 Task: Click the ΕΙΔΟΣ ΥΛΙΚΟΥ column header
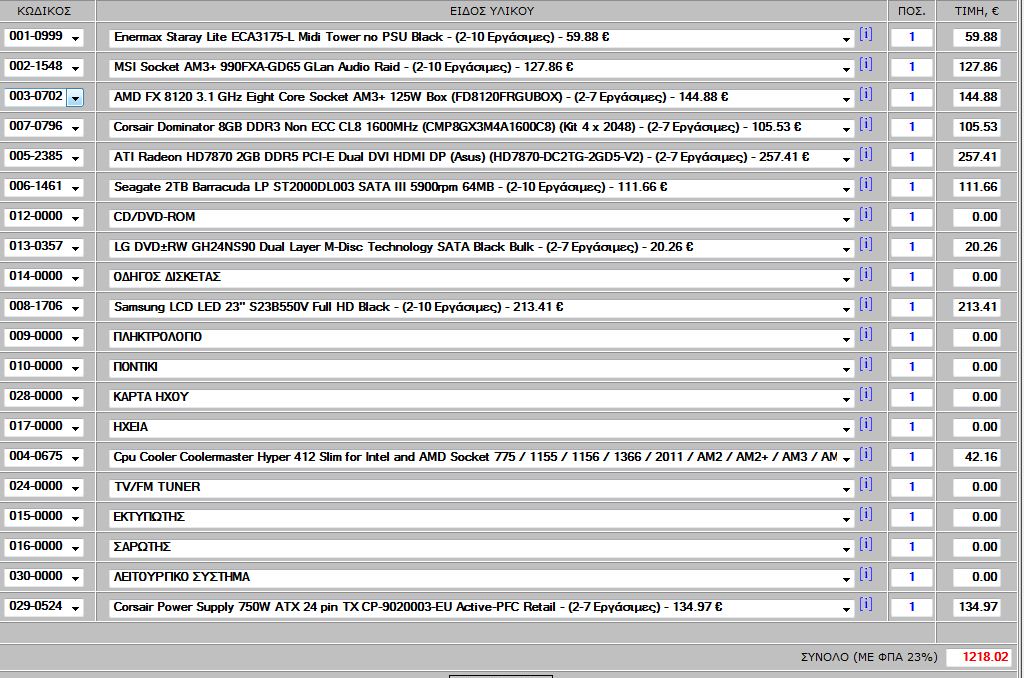[x=492, y=11]
